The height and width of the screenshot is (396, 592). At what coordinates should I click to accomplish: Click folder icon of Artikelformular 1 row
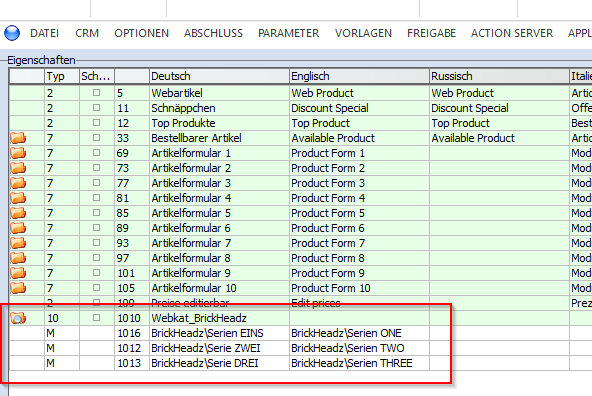18,153
